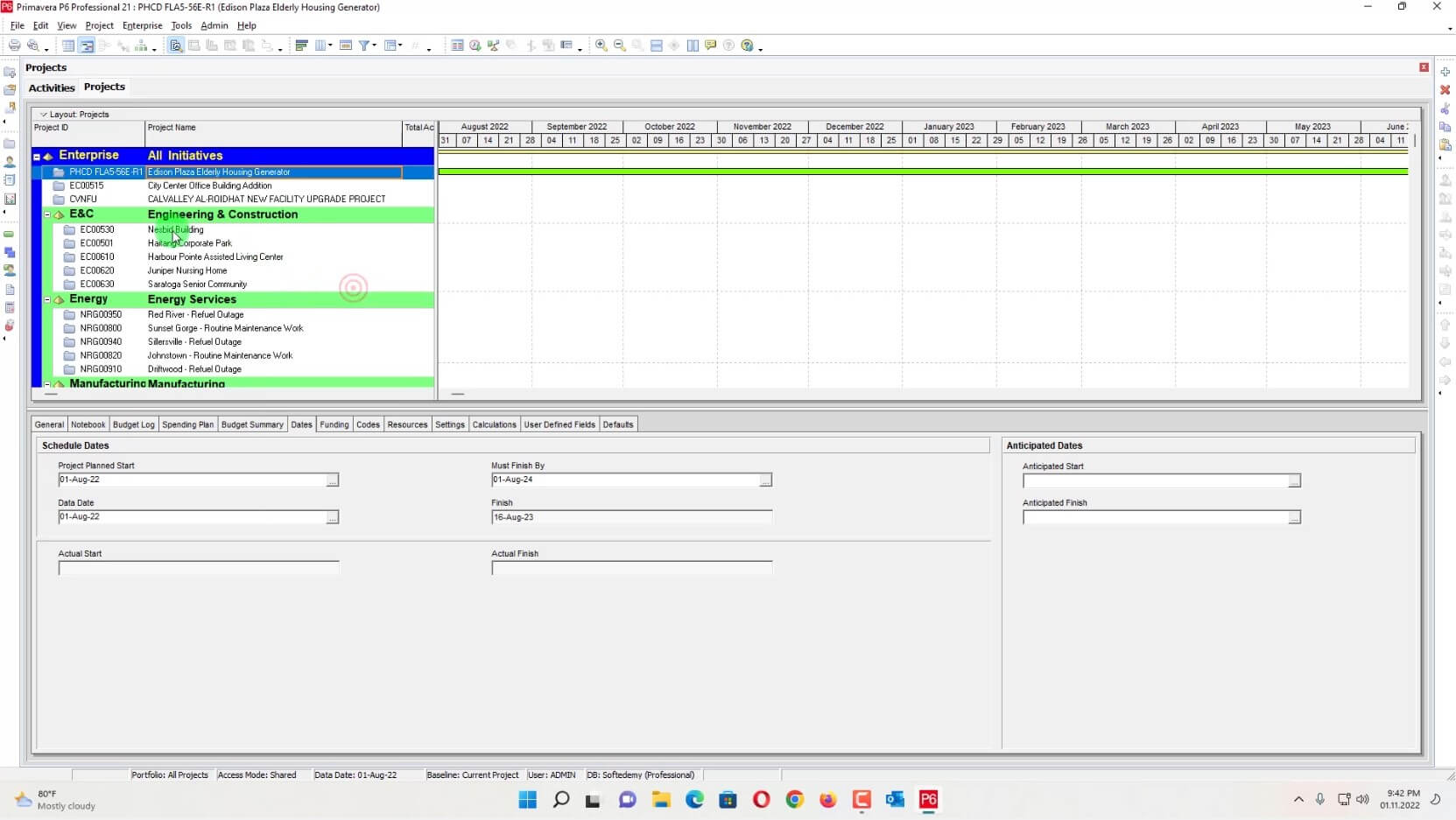
Task: Open the Notebook details tab
Action: pos(88,424)
